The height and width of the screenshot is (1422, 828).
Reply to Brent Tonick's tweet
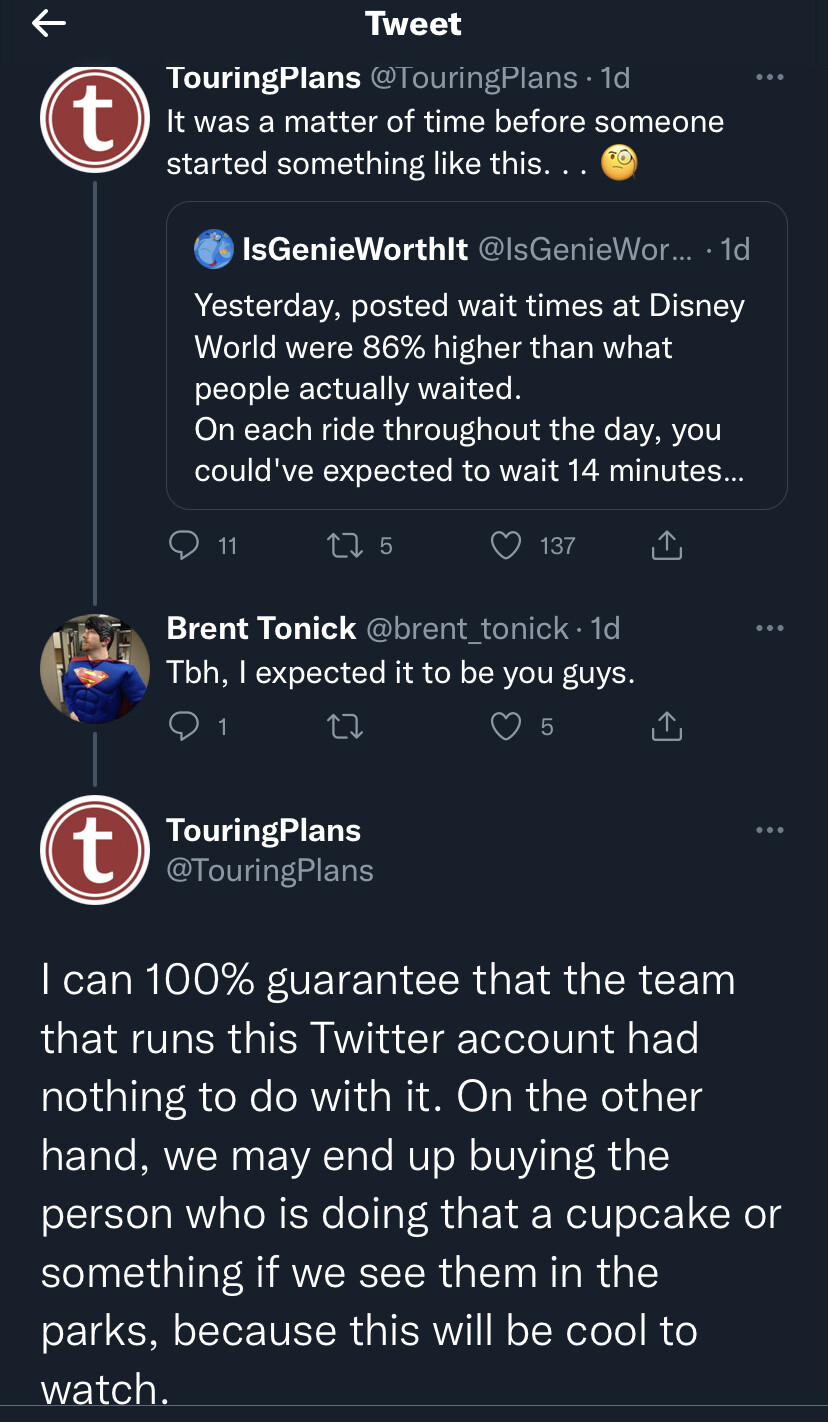[x=184, y=727]
